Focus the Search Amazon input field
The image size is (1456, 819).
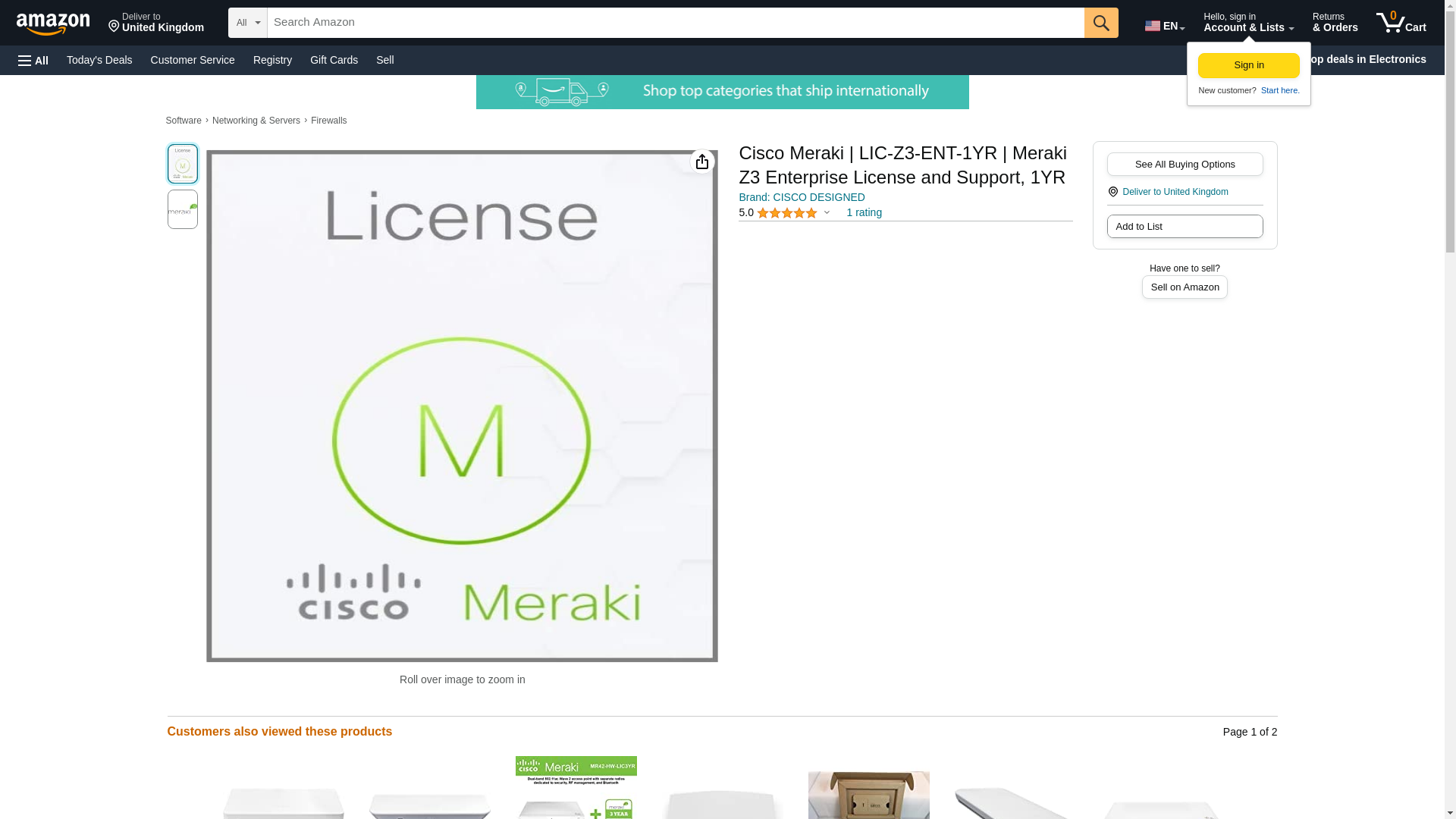click(675, 23)
